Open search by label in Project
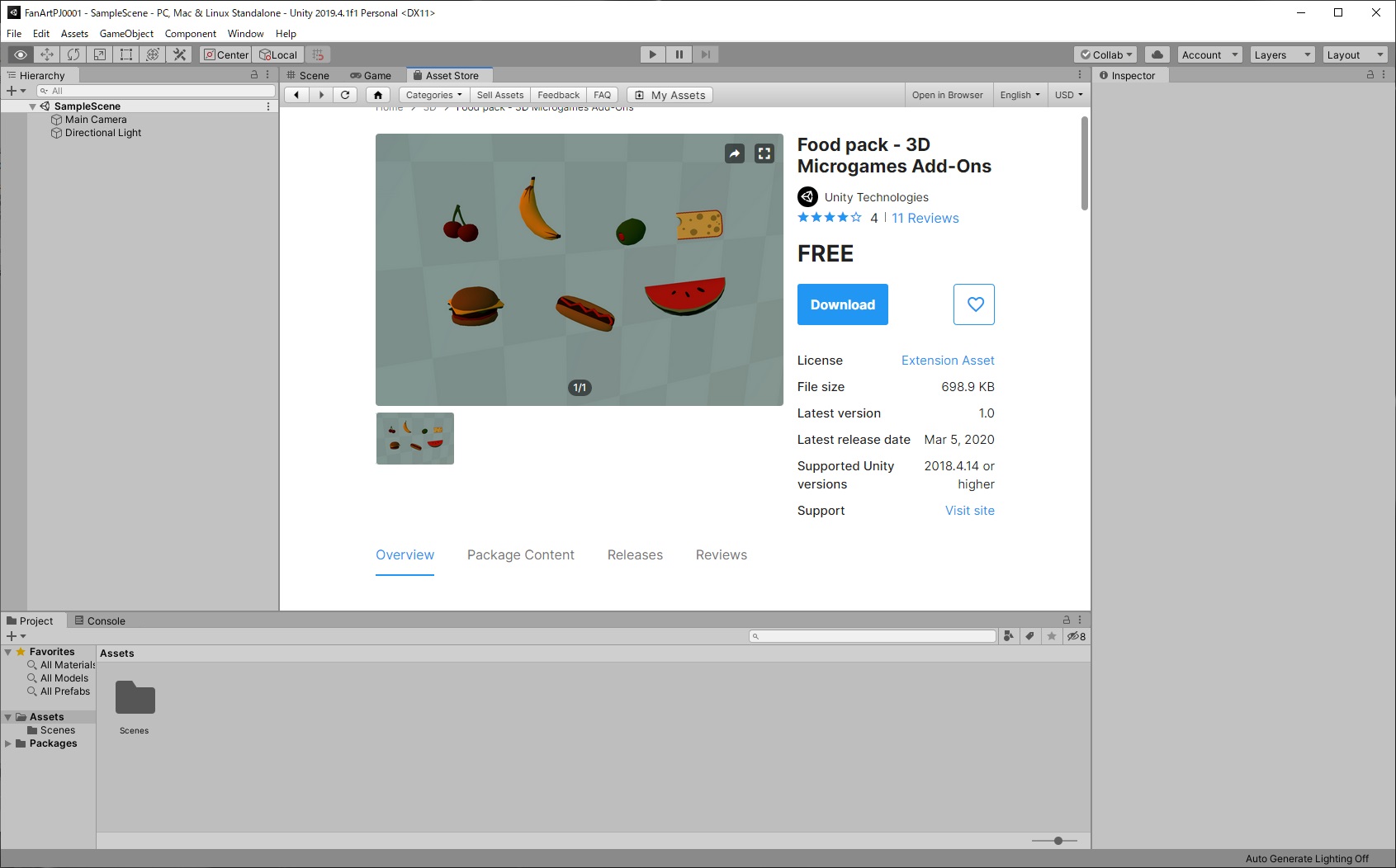This screenshot has width=1396, height=868. point(1029,636)
